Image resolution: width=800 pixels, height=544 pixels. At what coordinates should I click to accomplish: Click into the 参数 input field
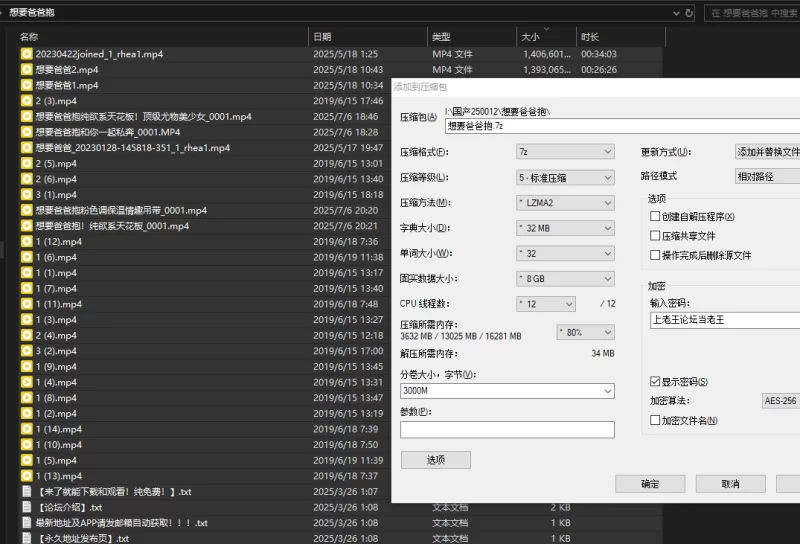pyautogui.click(x=507, y=430)
